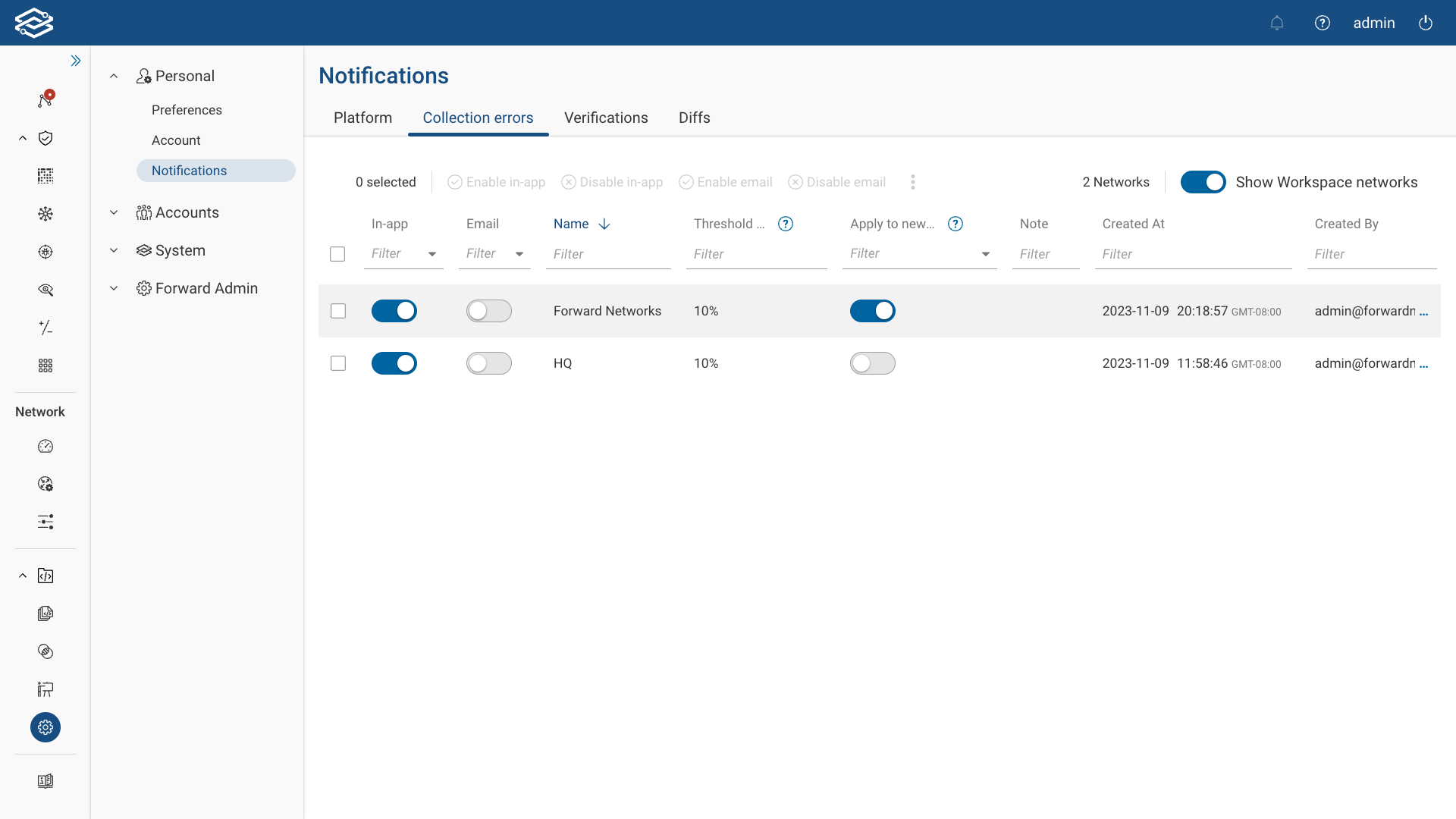
Task: Turn on Apply to new for HQ
Action: click(x=872, y=363)
